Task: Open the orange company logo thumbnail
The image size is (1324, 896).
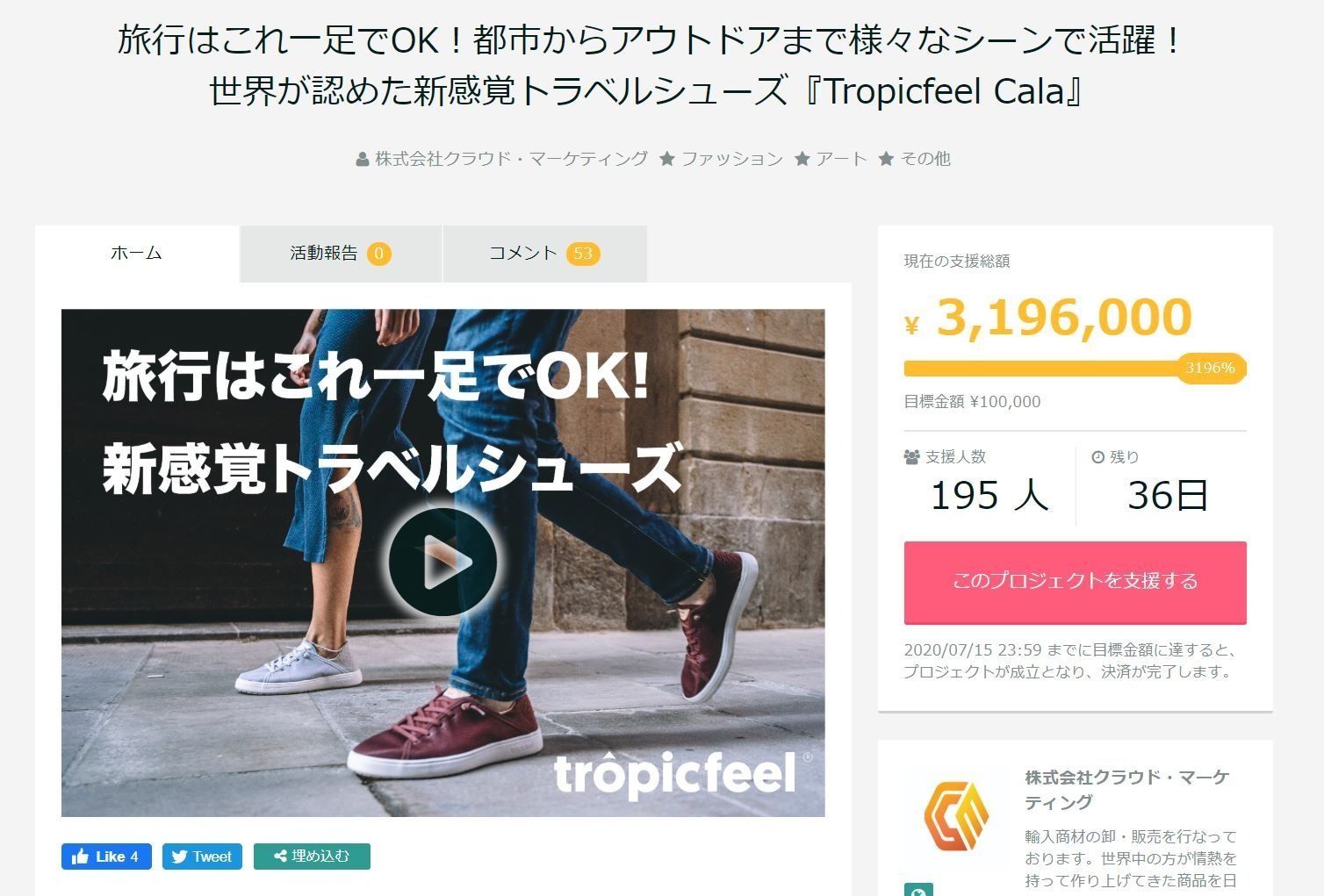Action: point(955,816)
